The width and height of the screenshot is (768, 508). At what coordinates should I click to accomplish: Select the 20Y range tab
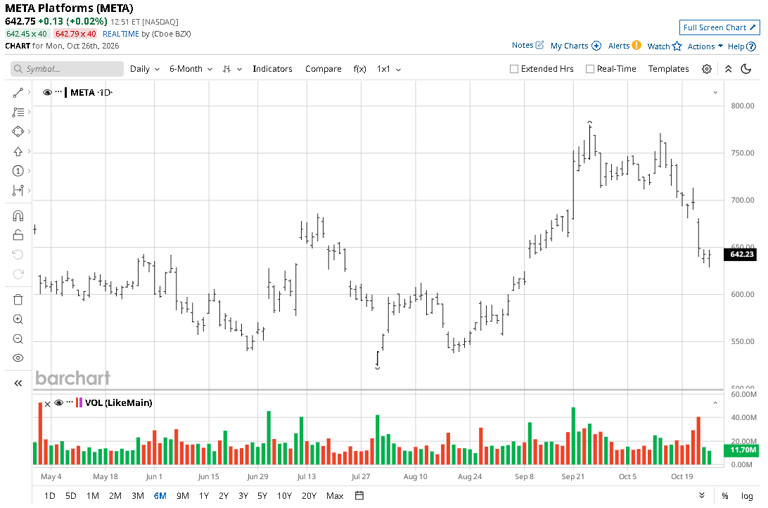[309, 496]
